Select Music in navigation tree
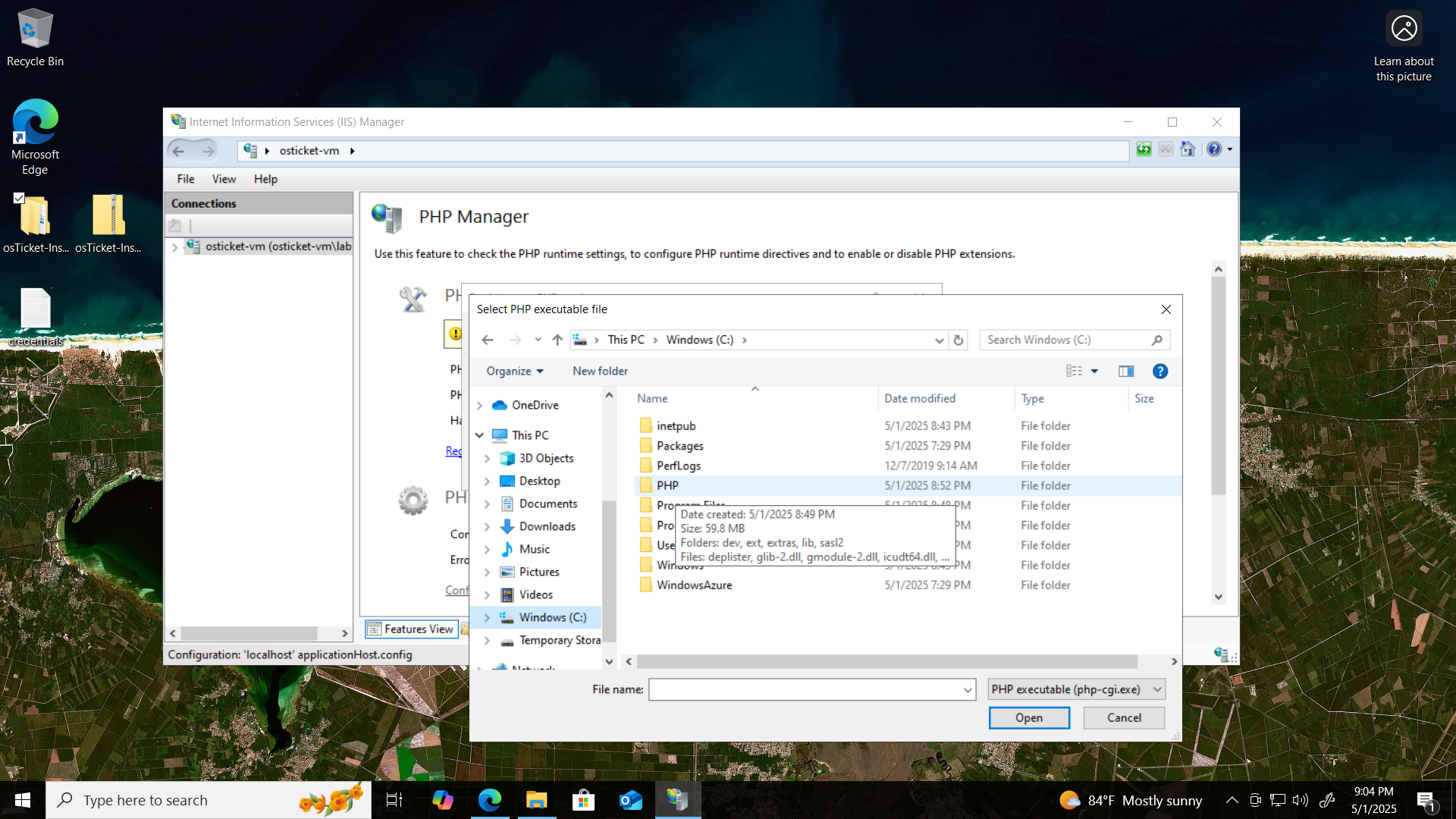The width and height of the screenshot is (1456, 819). pyautogui.click(x=534, y=550)
